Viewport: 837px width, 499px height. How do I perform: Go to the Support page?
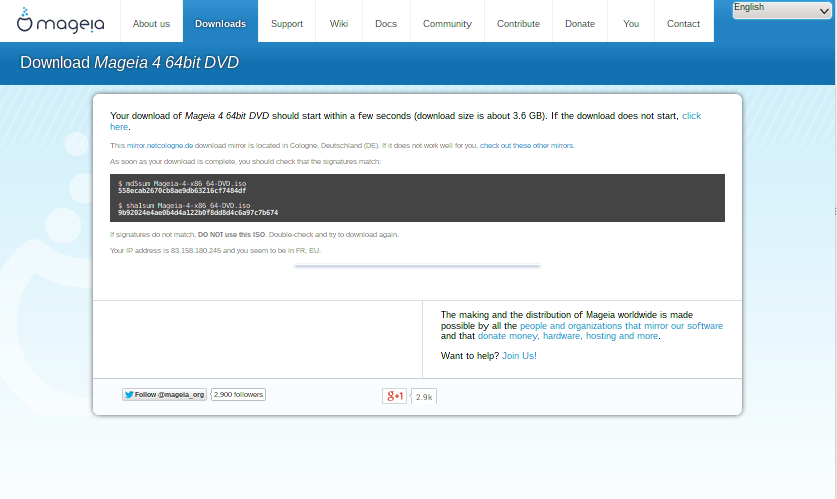287,23
